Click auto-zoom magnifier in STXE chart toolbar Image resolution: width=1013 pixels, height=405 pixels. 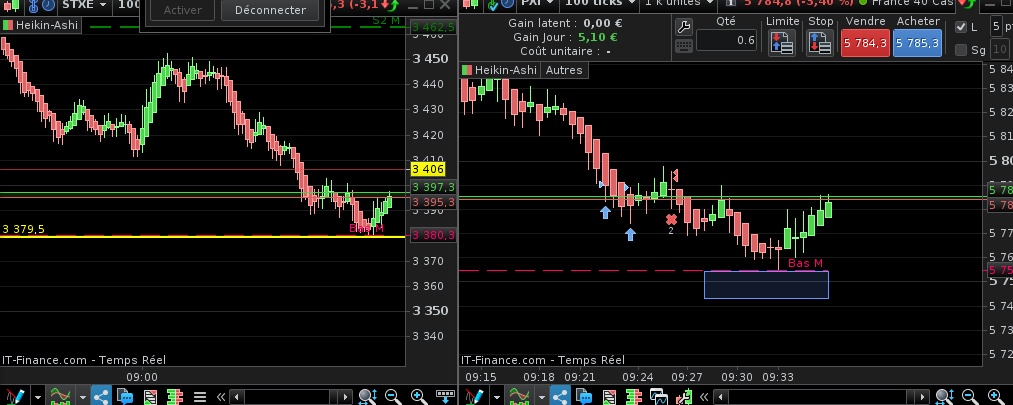pos(368,396)
